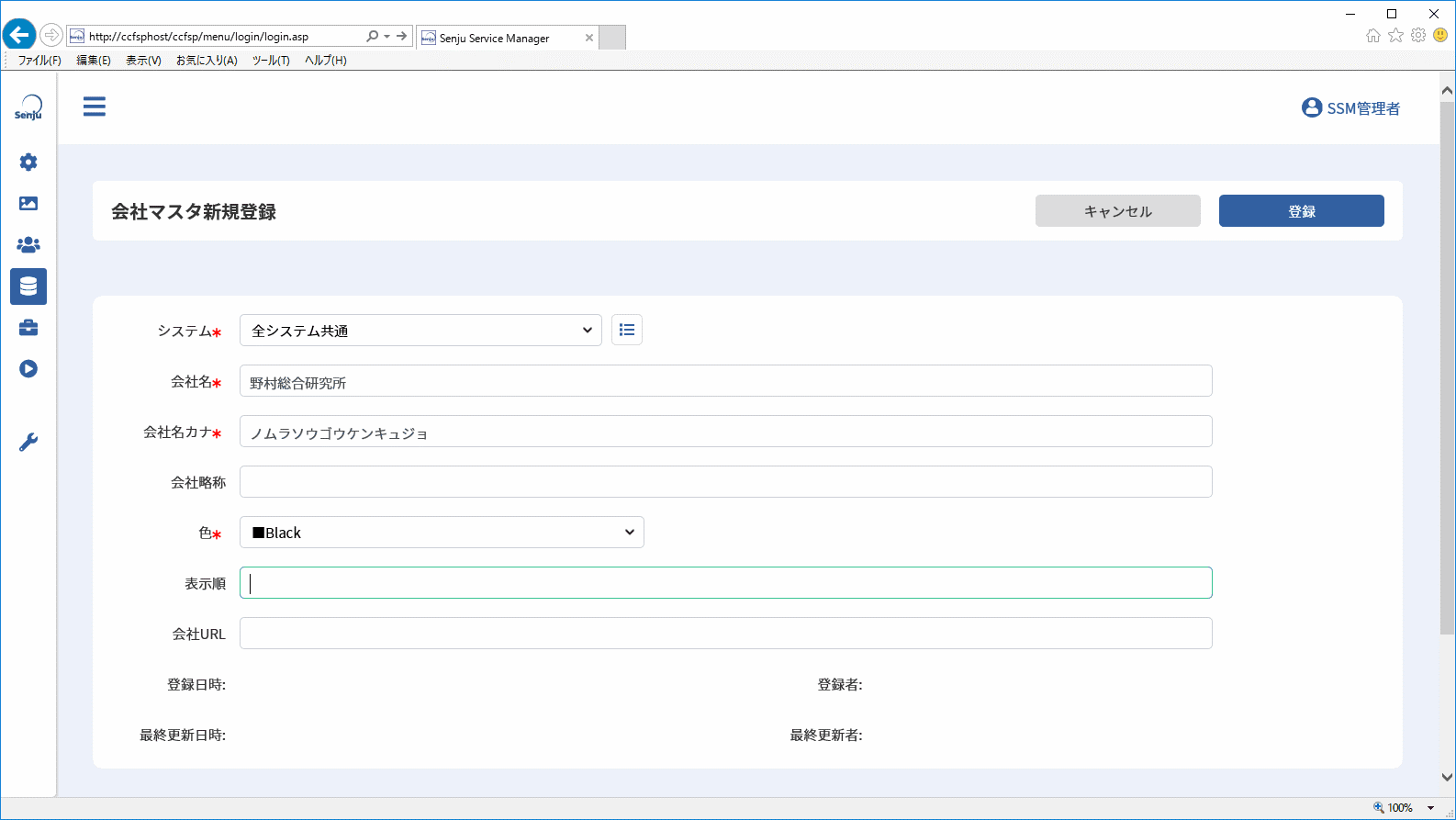Click the 会社名 input field
Viewport: 1456px width, 820px height.
(726, 381)
